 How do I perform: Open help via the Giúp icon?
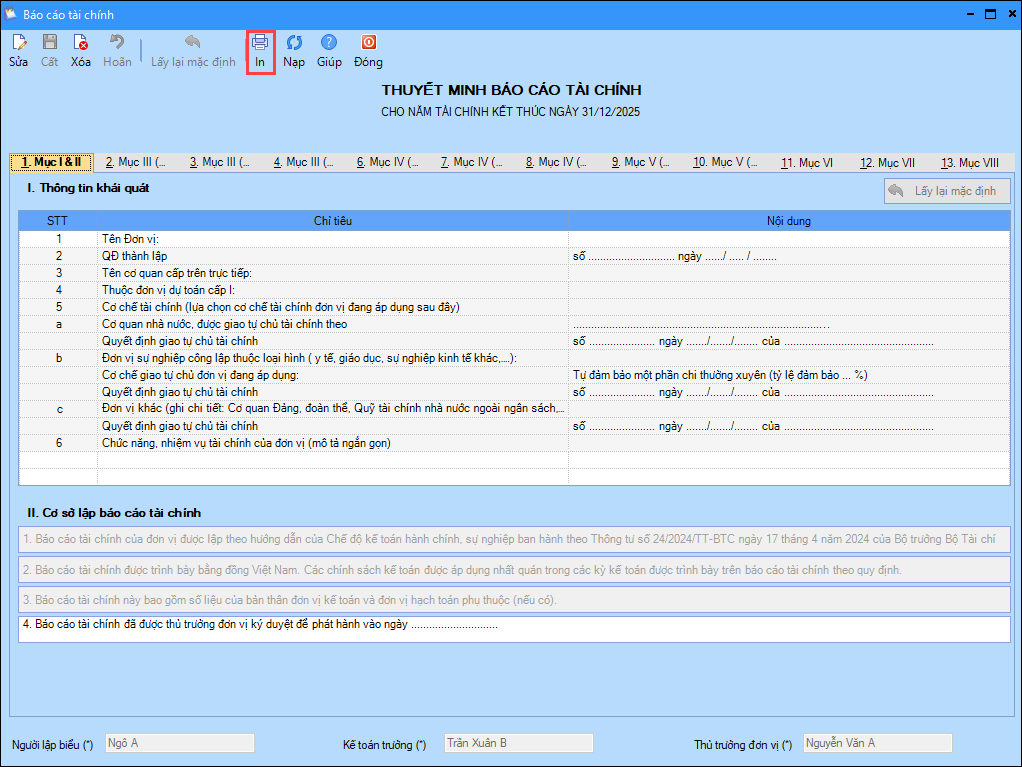(329, 43)
